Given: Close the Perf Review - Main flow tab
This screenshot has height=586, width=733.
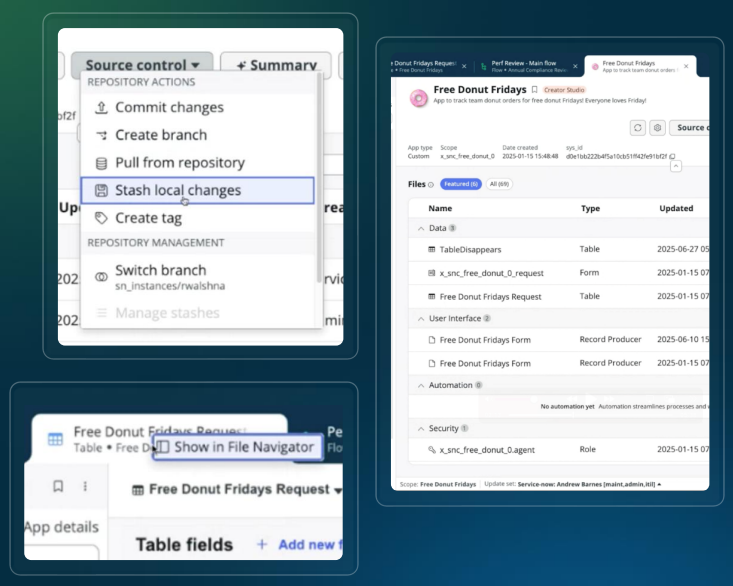Looking at the screenshot, I should [x=574, y=66].
